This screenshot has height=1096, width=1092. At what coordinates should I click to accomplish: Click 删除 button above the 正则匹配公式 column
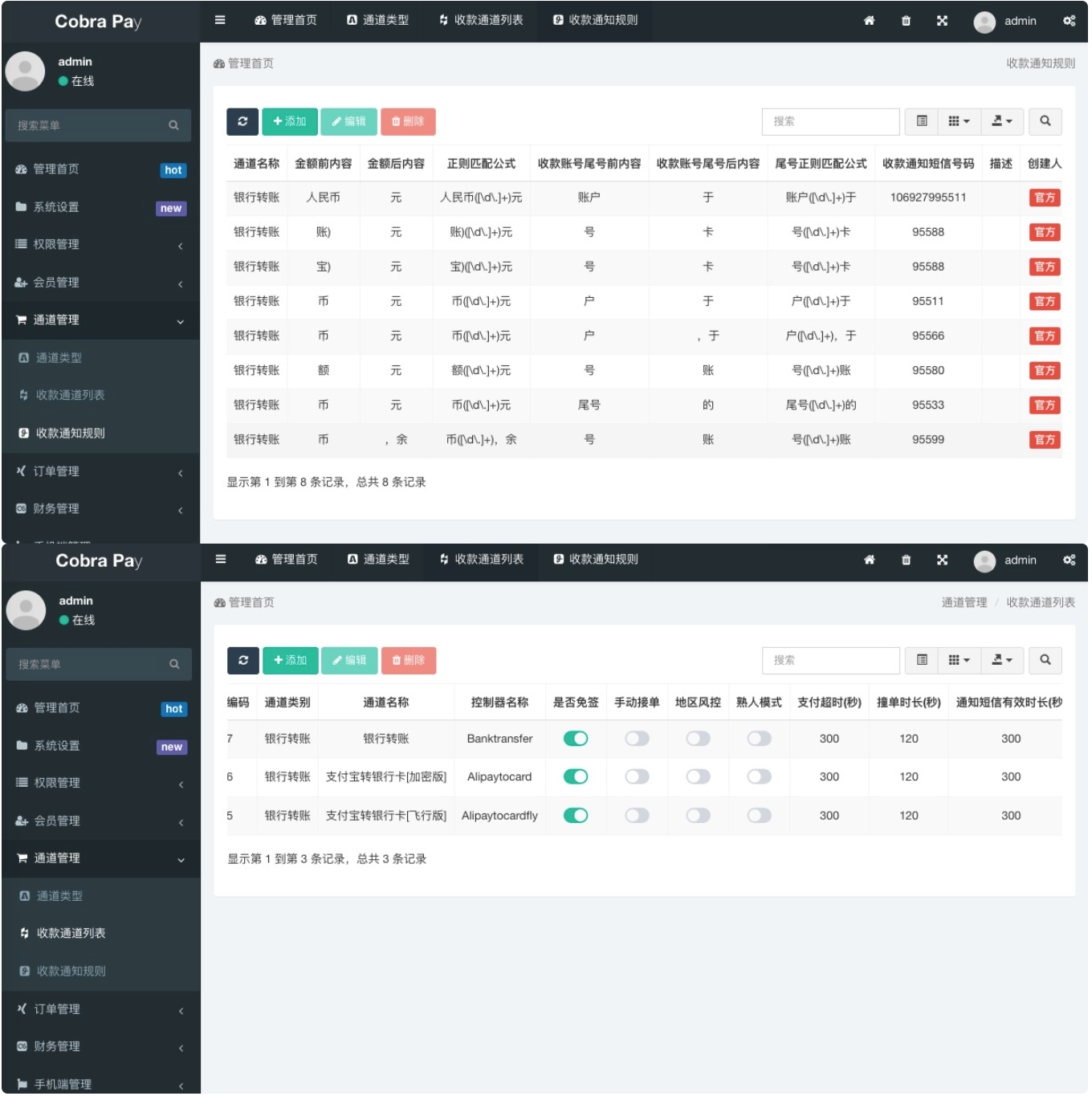pyautogui.click(x=408, y=121)
